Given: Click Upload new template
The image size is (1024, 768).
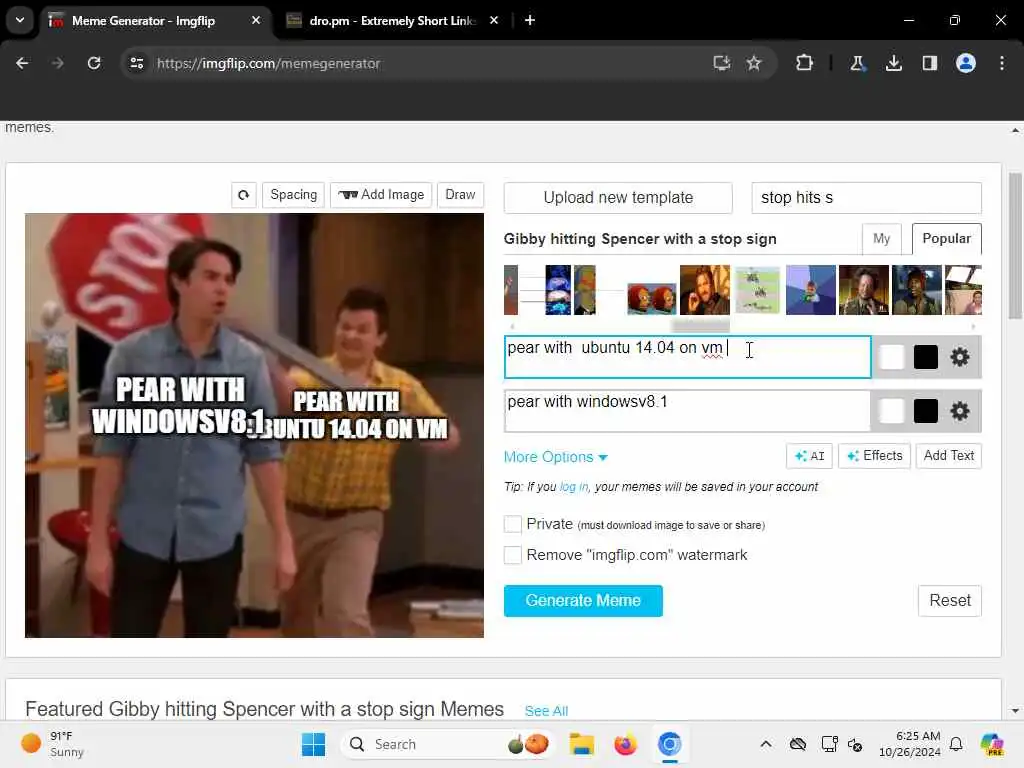Looking at the screenshot, I should [x=618, y=197].
